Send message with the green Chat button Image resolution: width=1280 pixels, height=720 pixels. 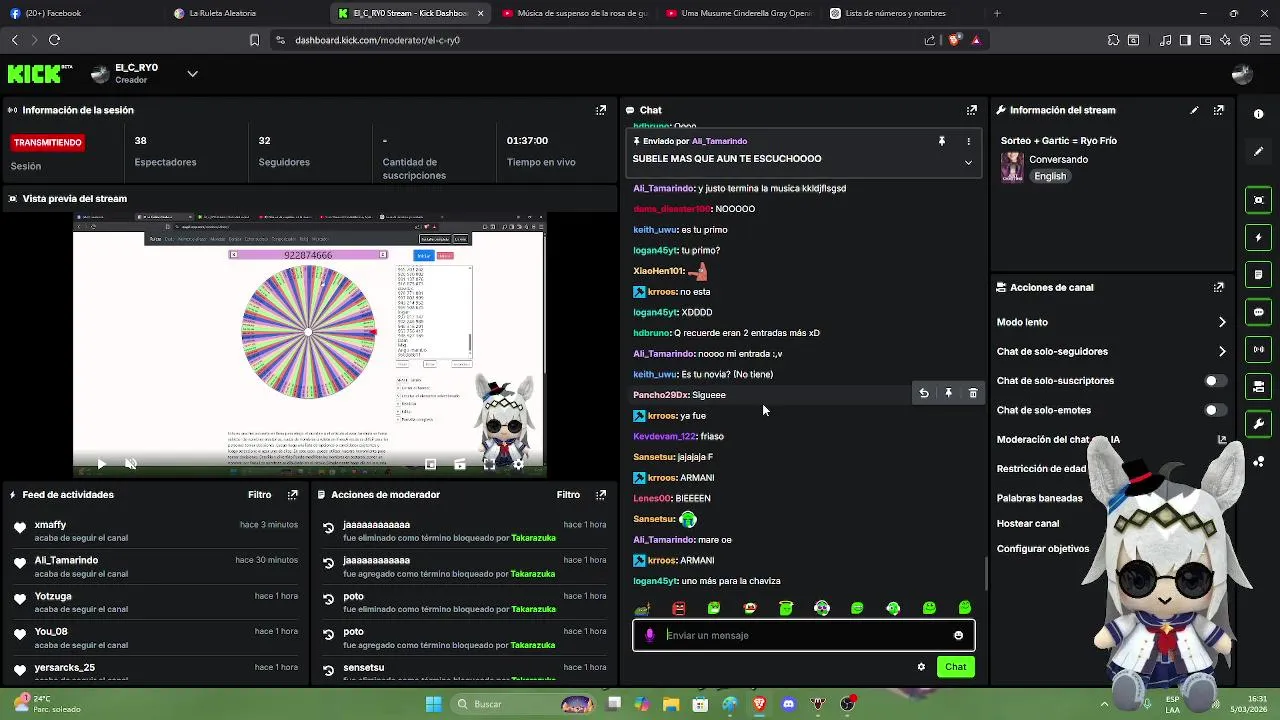point(955,667)
